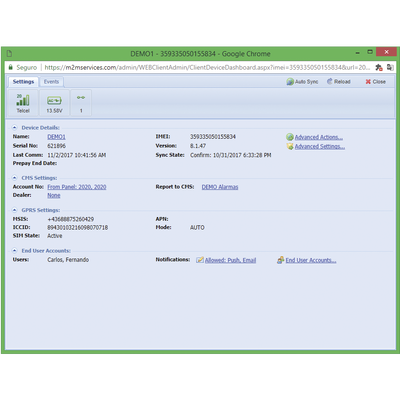Open the From Panel: 2020, 2020 account link
400x400 pixels.
pos(77,187)
